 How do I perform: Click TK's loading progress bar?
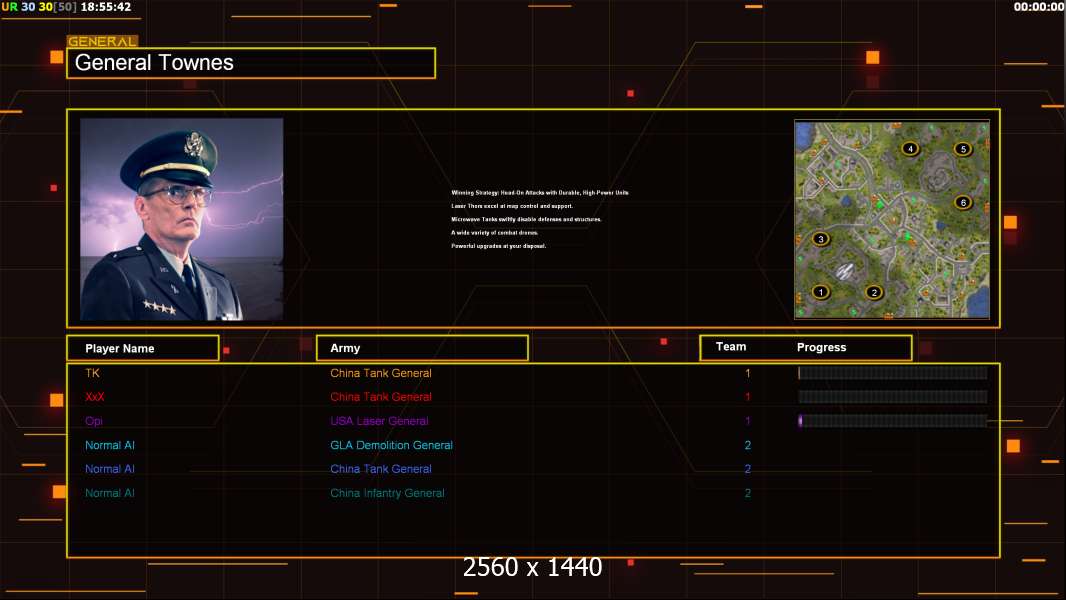[x=893, y=372]
